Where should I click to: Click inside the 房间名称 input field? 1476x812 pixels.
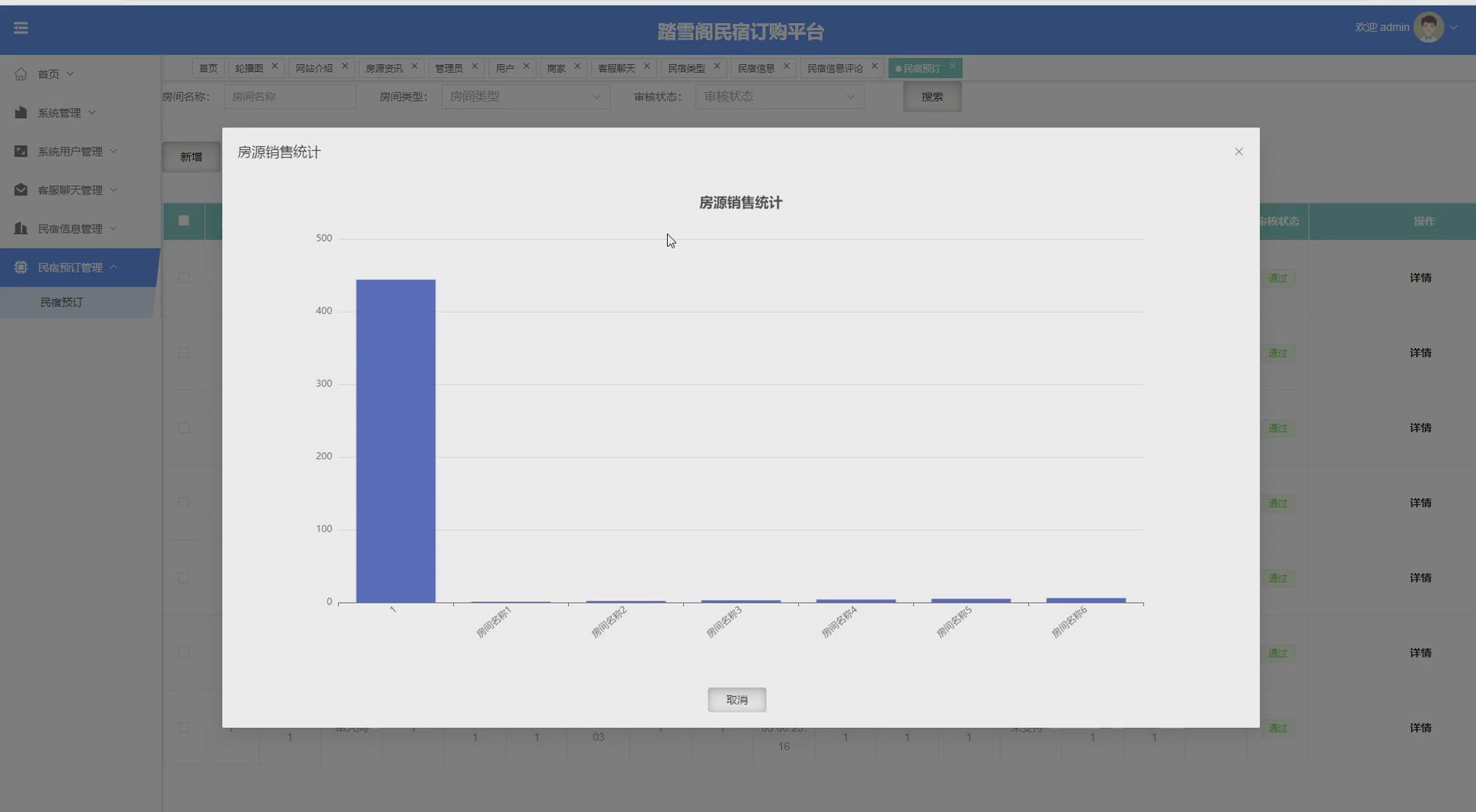pyautogui.click(x=289, y=96)
